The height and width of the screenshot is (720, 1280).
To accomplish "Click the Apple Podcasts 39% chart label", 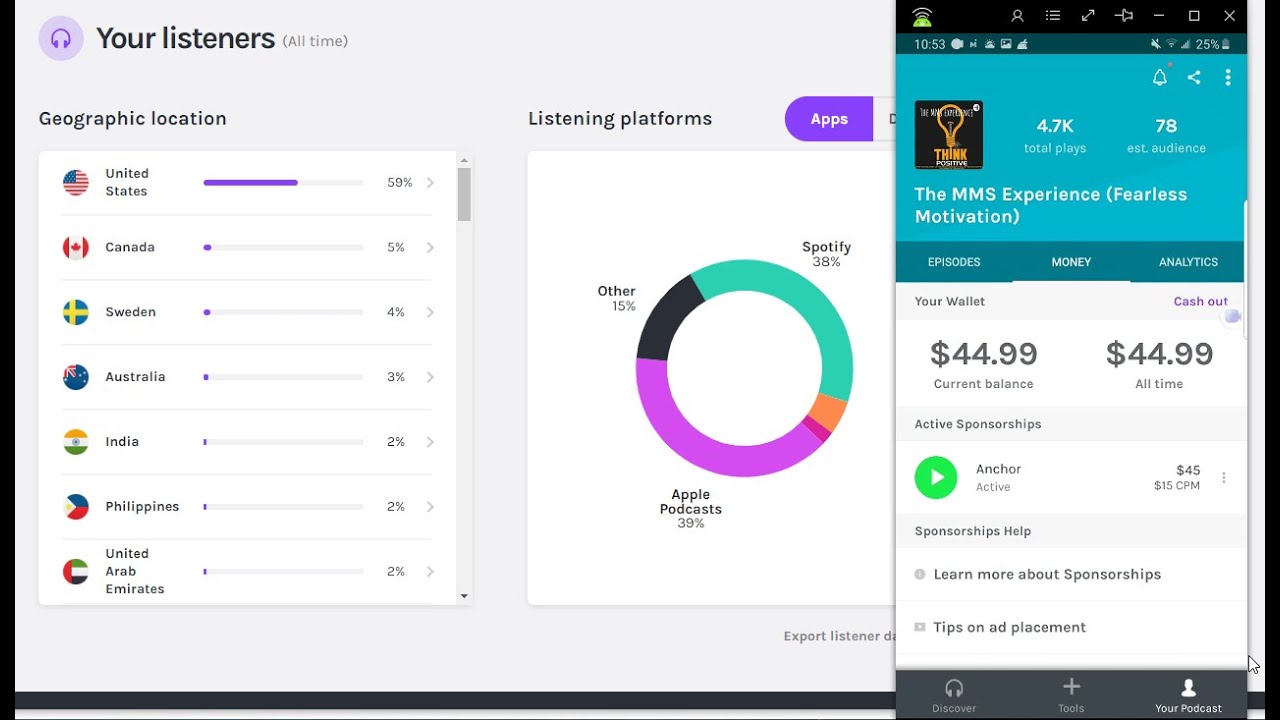I will pos(690,509).
